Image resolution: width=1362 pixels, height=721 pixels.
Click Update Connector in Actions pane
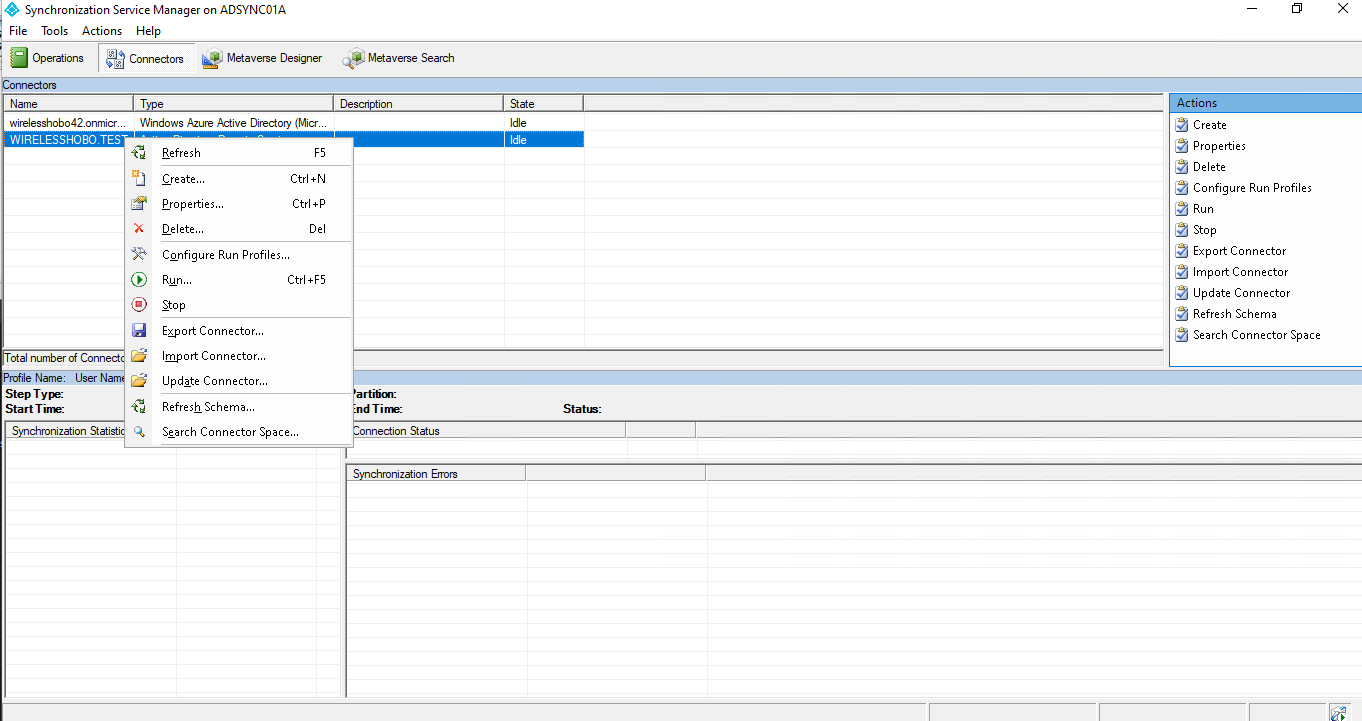1241,293
